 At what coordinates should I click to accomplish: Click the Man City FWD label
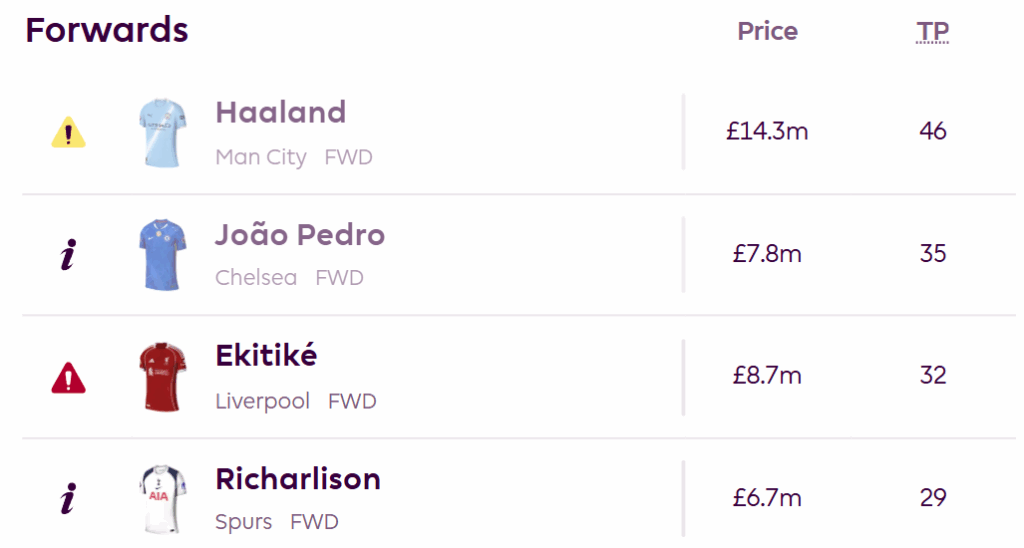pyautogui.click(x=294, y=158)
